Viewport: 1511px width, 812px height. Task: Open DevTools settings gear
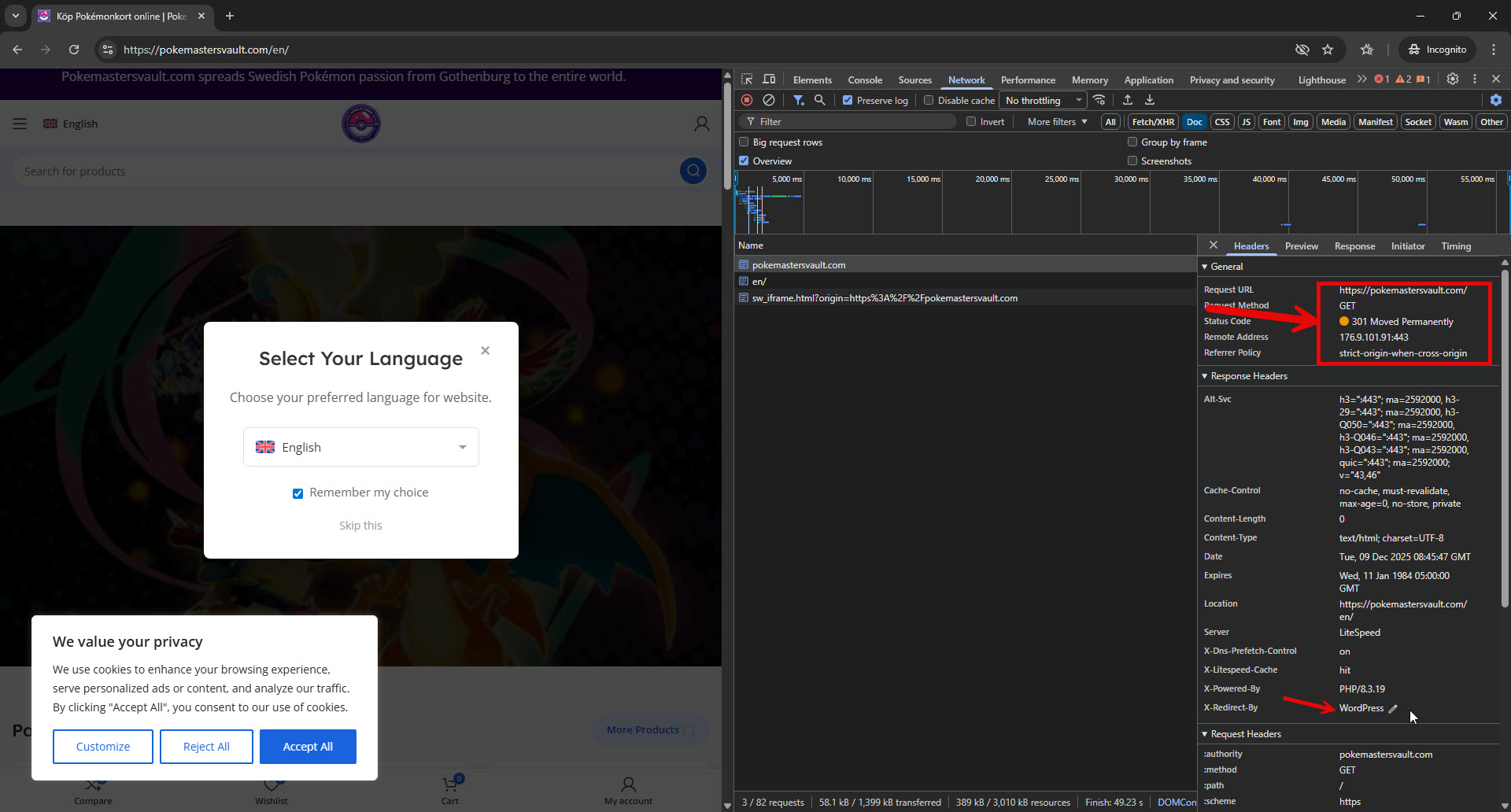coord(1453,79)
